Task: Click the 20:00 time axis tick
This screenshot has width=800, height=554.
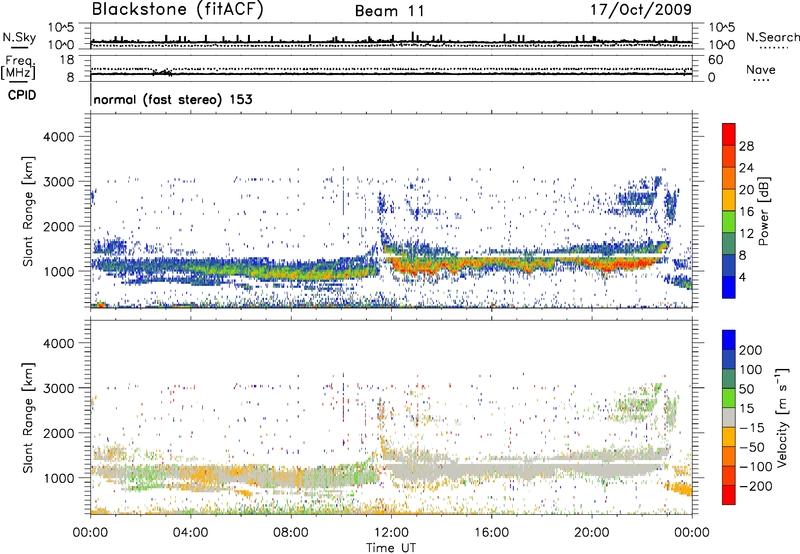Action: pos(591,533)
